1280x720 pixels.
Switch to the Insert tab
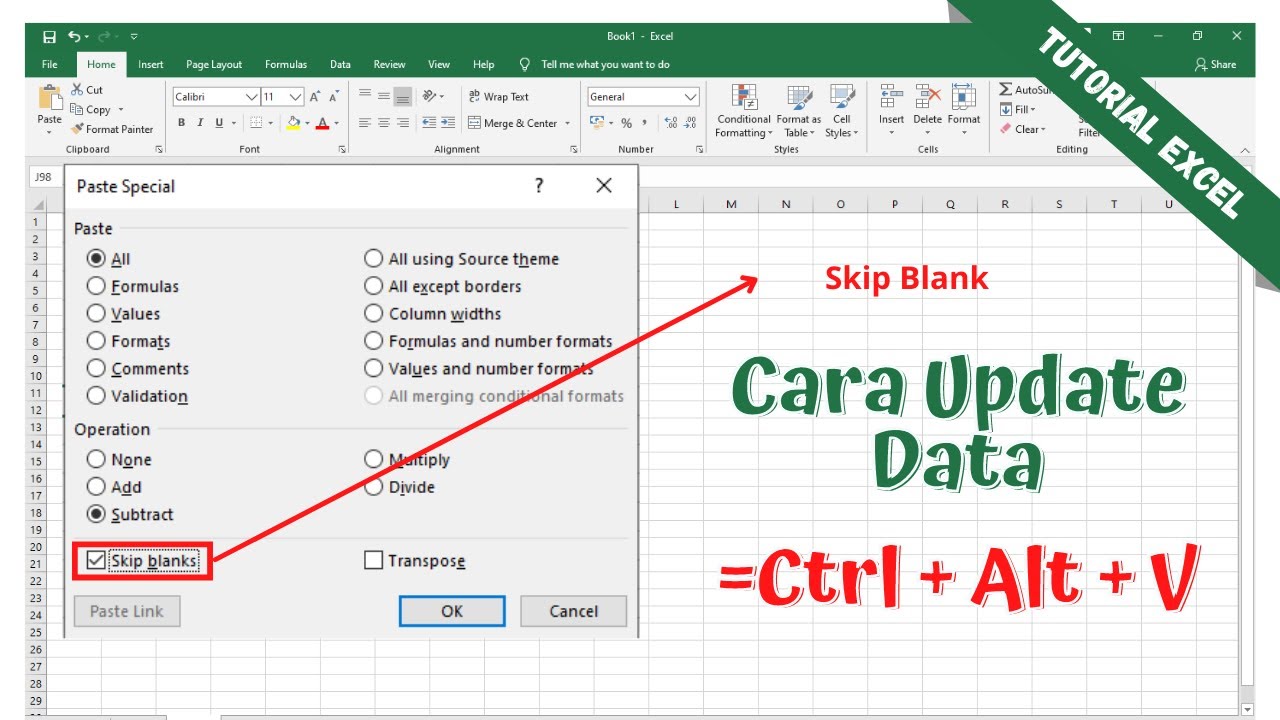click(151, 64)
